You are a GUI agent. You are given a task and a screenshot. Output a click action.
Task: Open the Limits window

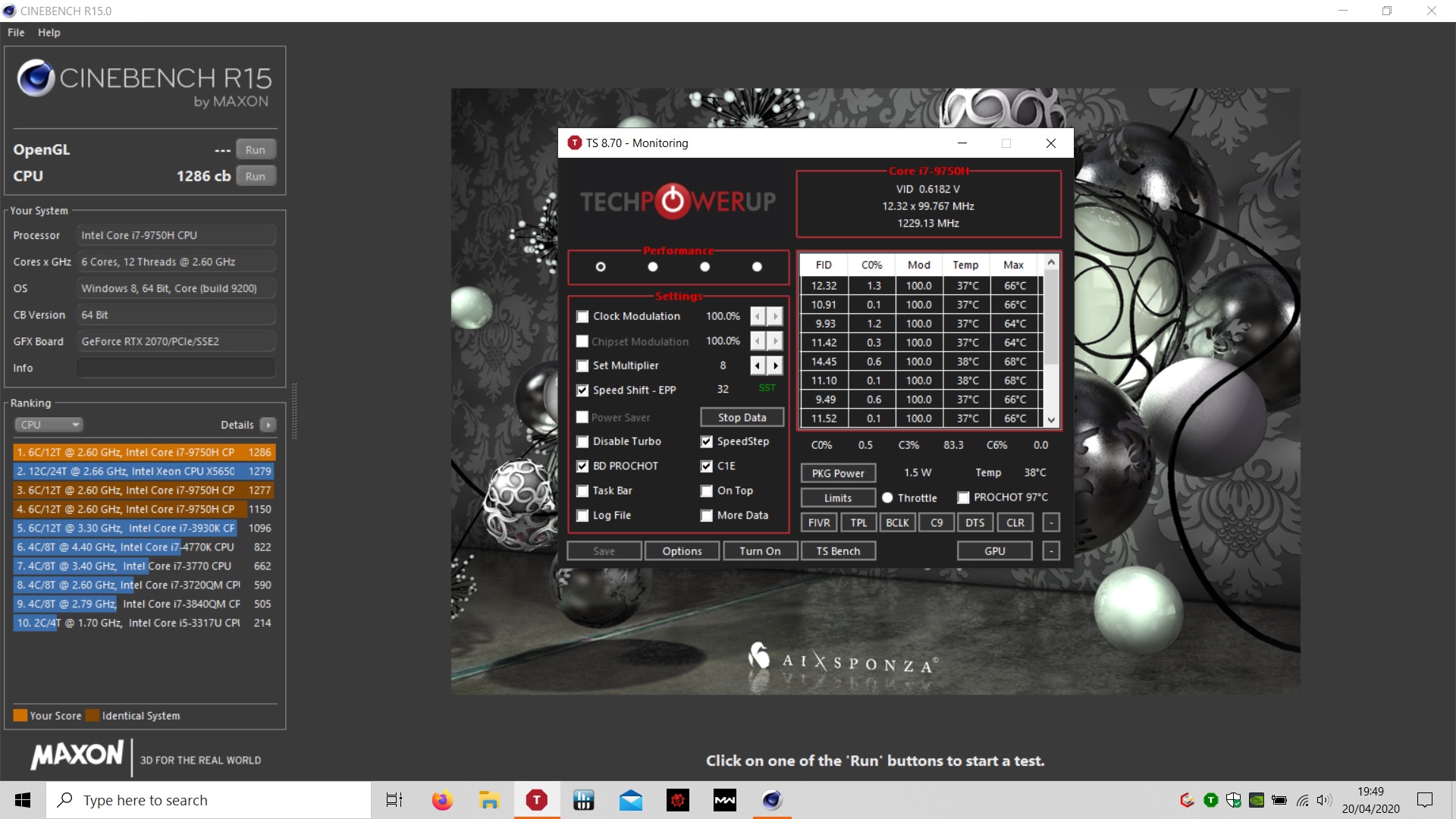coord(838,497)
